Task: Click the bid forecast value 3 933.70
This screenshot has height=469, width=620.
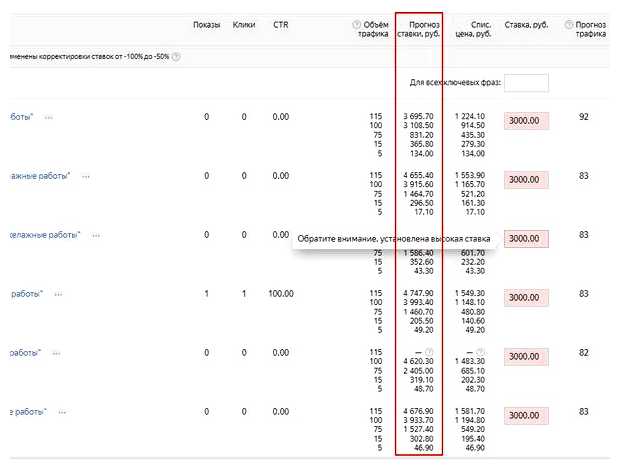Action: coord(418,420)
